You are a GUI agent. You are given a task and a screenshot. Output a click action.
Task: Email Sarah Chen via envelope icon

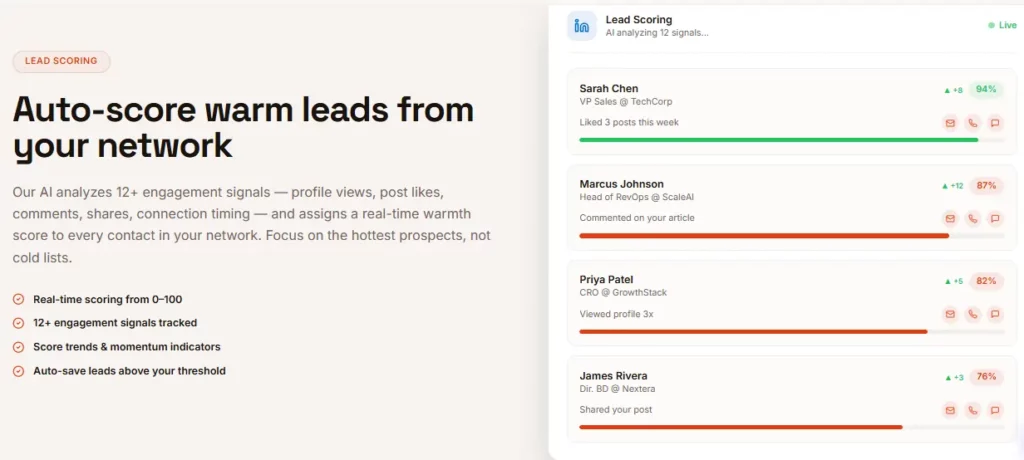tap(950, 123)
